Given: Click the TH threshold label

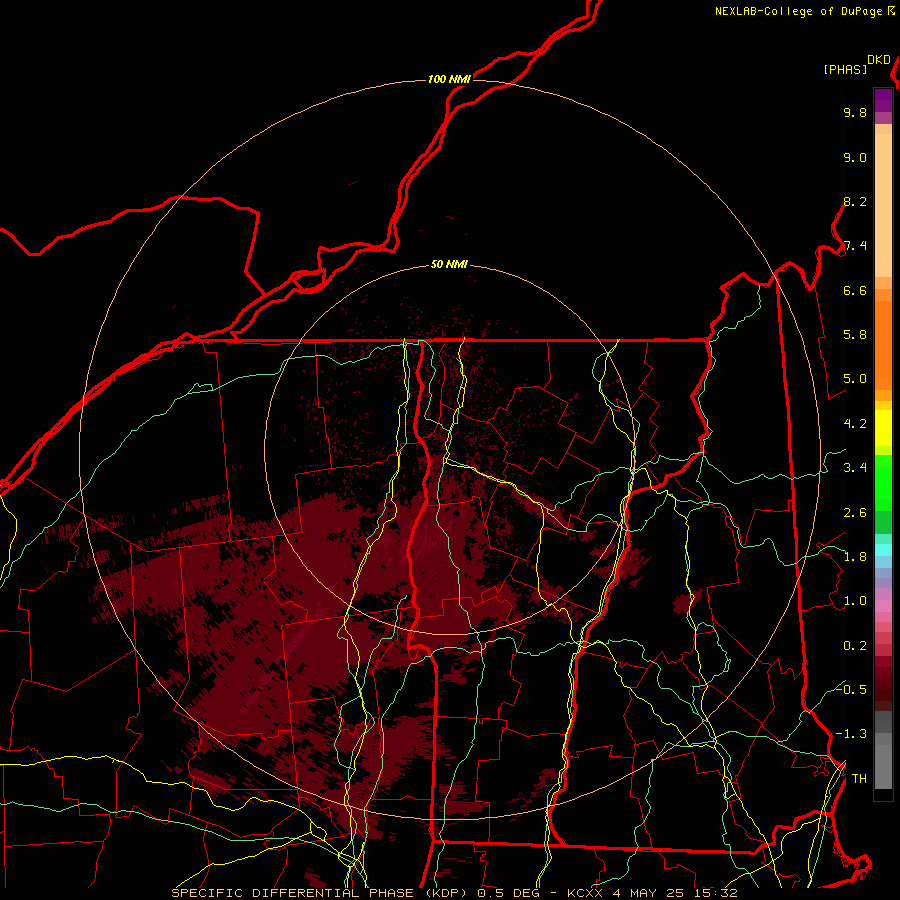Looking at the screenshot, I should pyautogui.click(x=859, y=779).
